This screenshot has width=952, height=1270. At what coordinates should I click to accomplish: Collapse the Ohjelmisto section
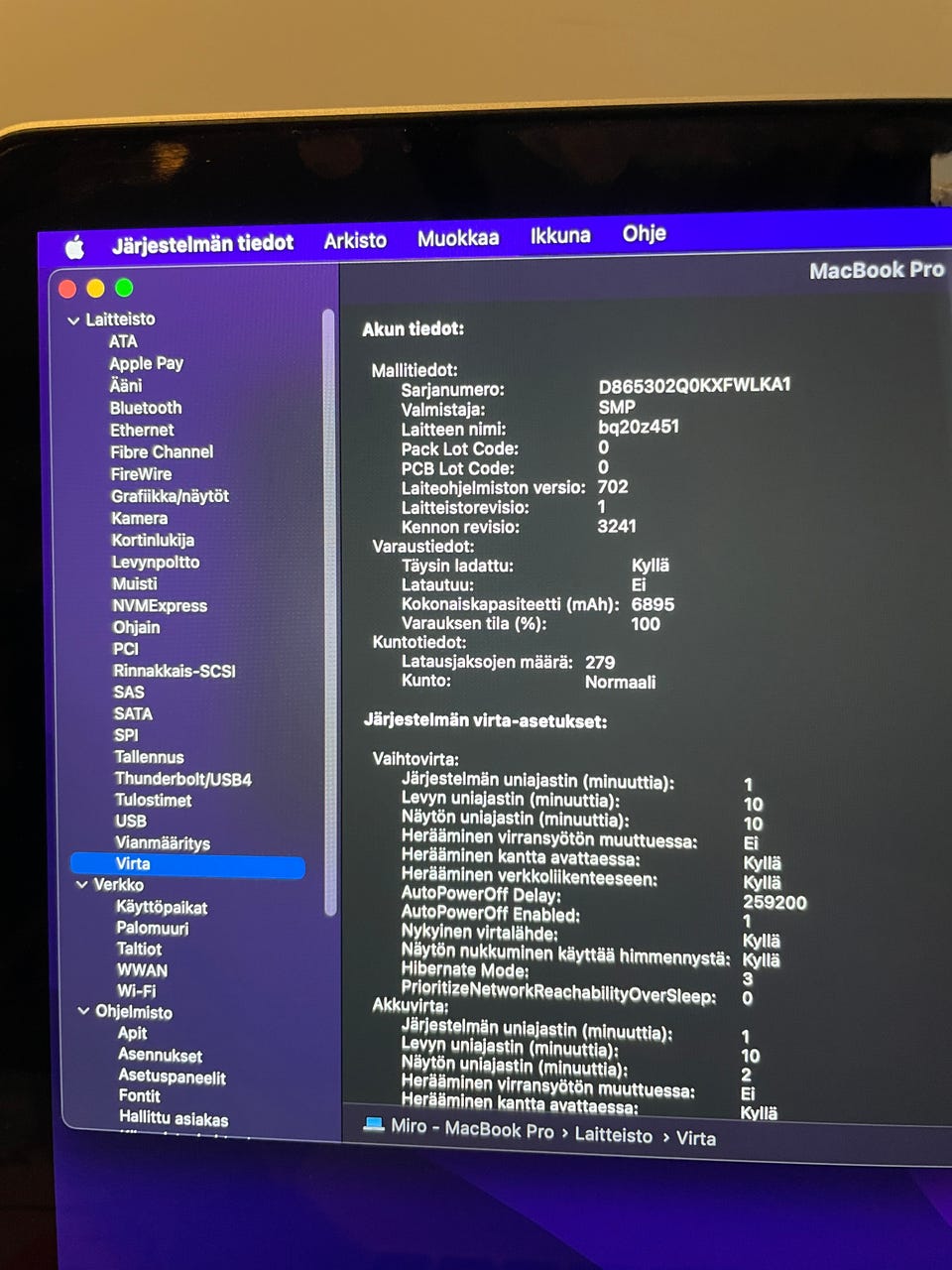(84, 1011)
